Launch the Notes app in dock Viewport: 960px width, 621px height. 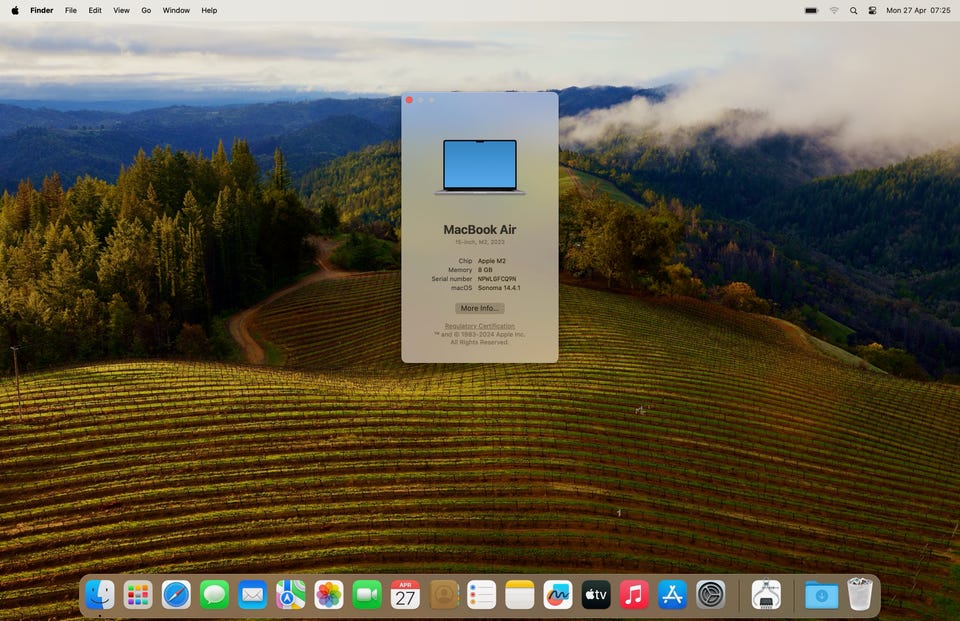click(520, 595)
